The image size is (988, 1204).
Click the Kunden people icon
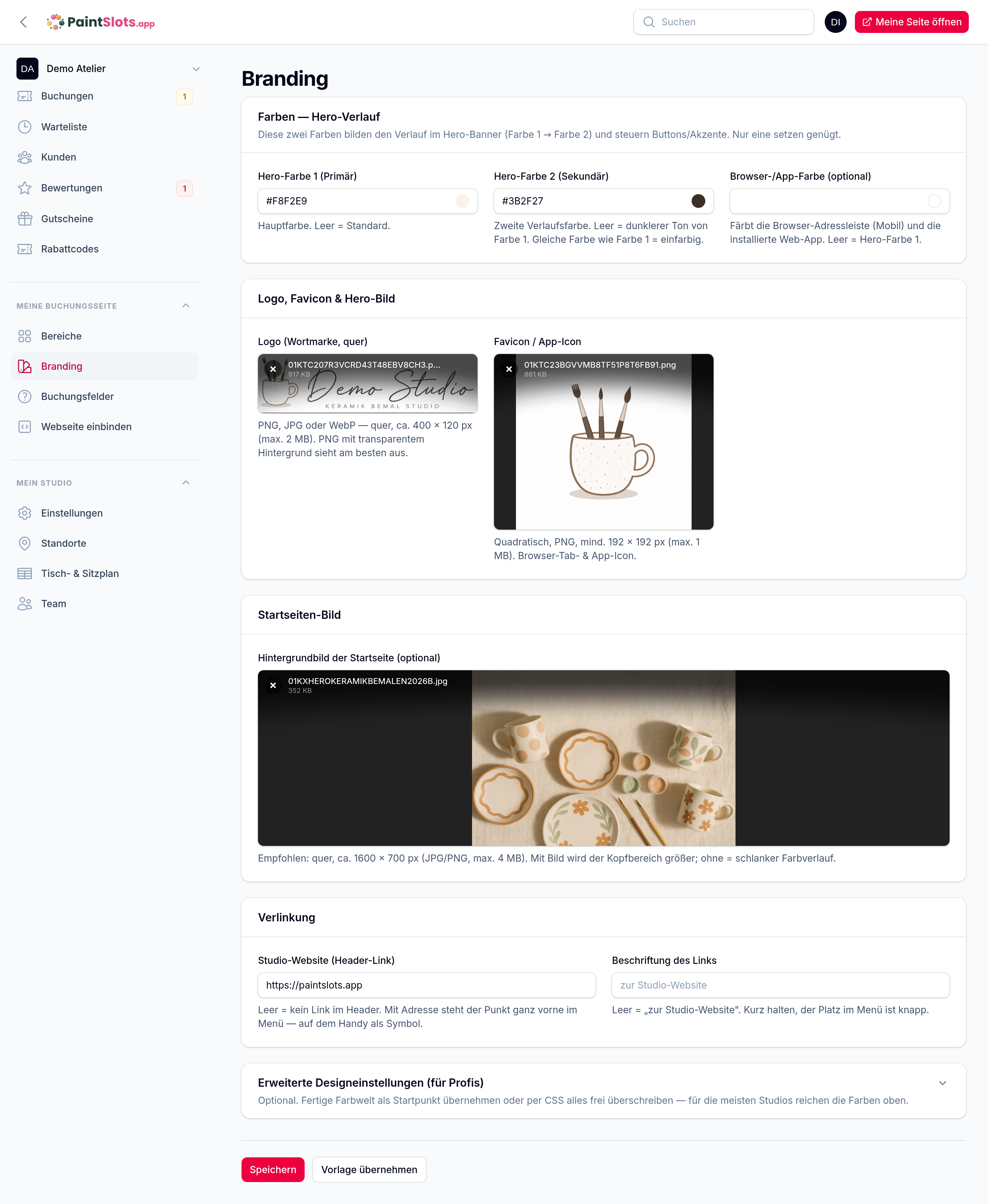tap(24, 157)
